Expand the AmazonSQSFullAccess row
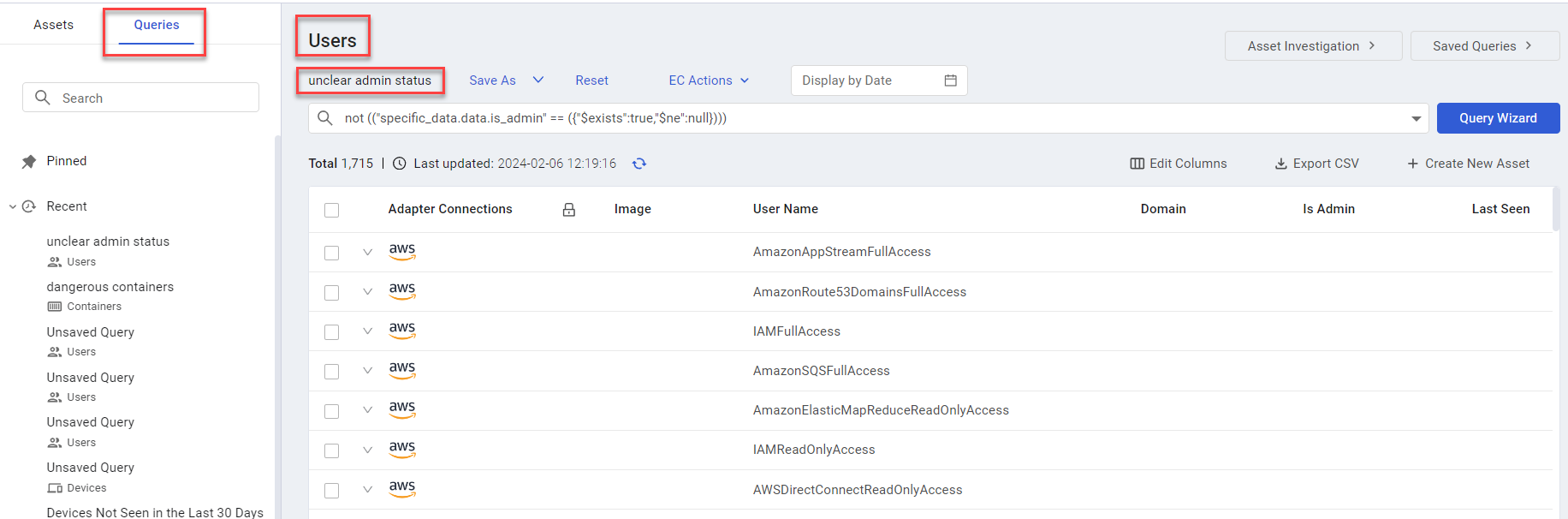 pos(367,371)
